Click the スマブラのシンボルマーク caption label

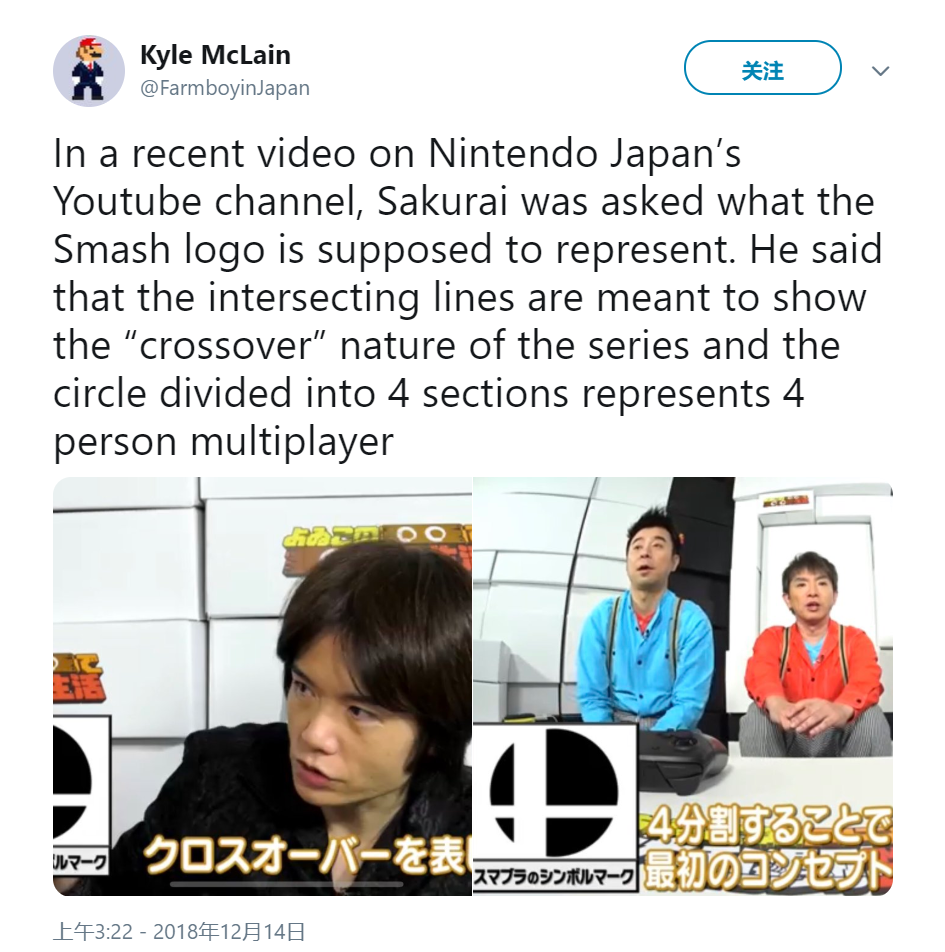pyautogui.click(x=554, y=877)
